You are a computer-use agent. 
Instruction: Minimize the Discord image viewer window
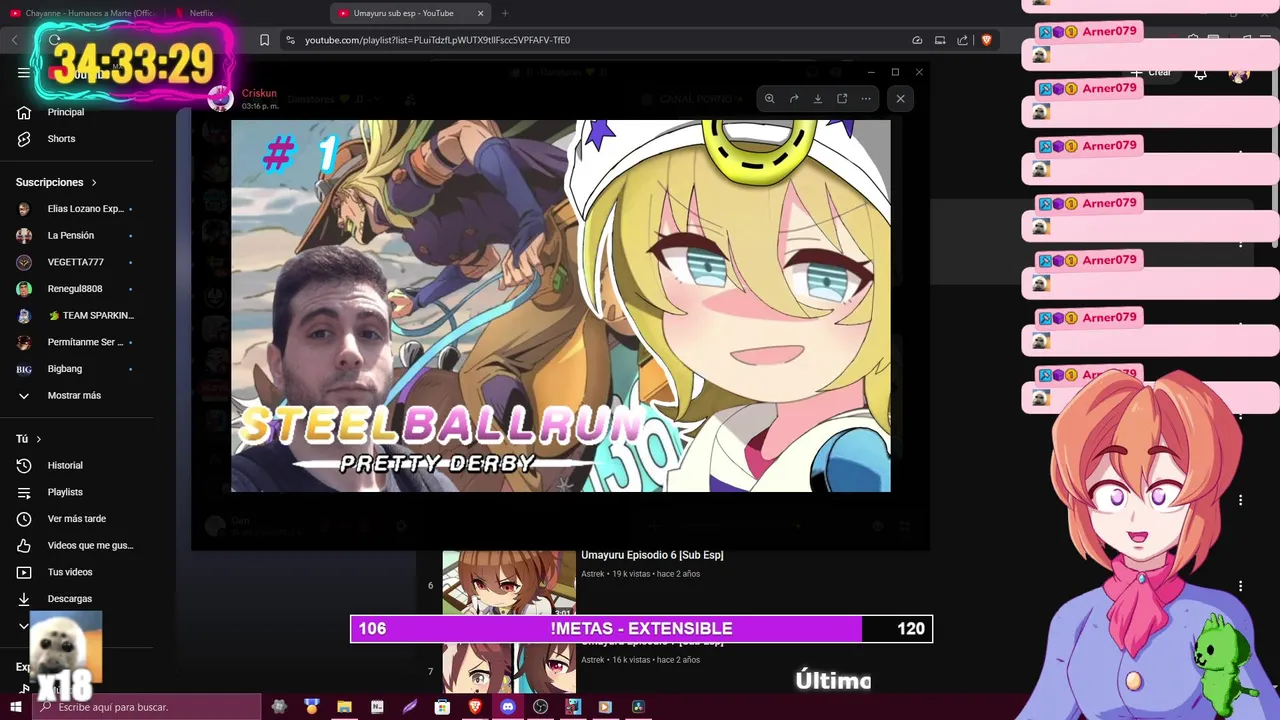[x=871, y=72]
